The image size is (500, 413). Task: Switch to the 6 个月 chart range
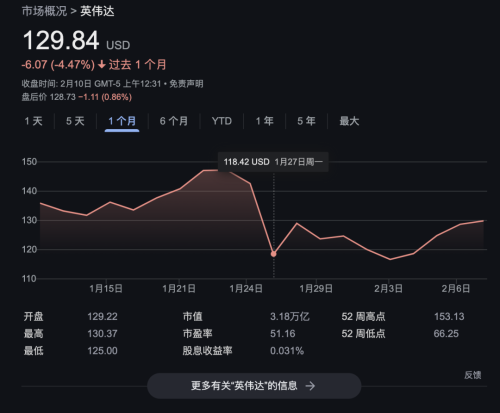point(174,121)
